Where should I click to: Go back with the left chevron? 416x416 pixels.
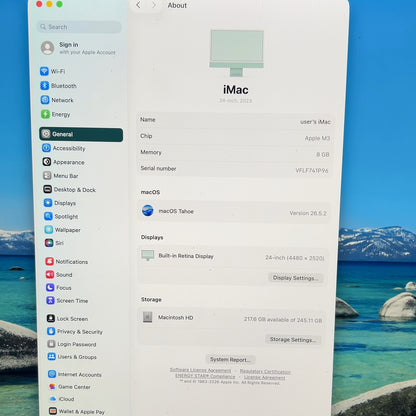pos(138,5)
